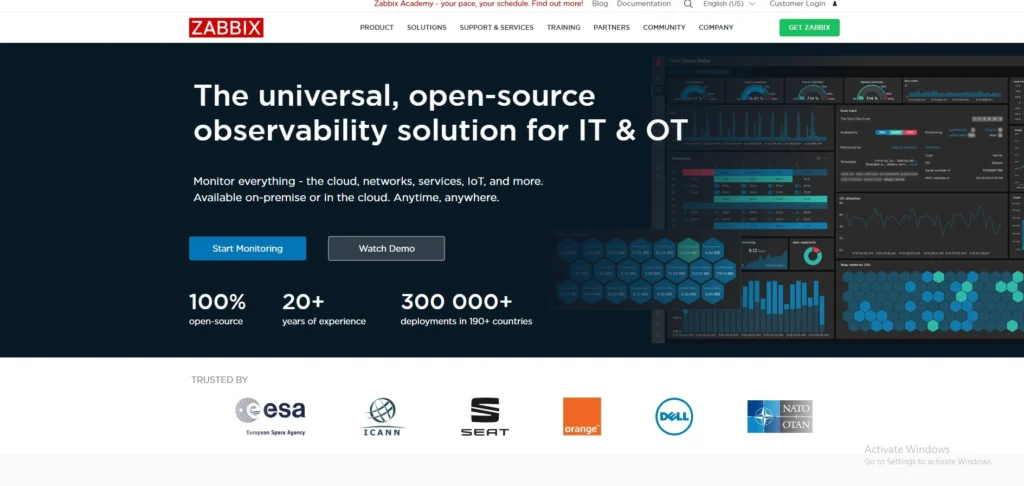Open the Community menu

tap(664, 27)
